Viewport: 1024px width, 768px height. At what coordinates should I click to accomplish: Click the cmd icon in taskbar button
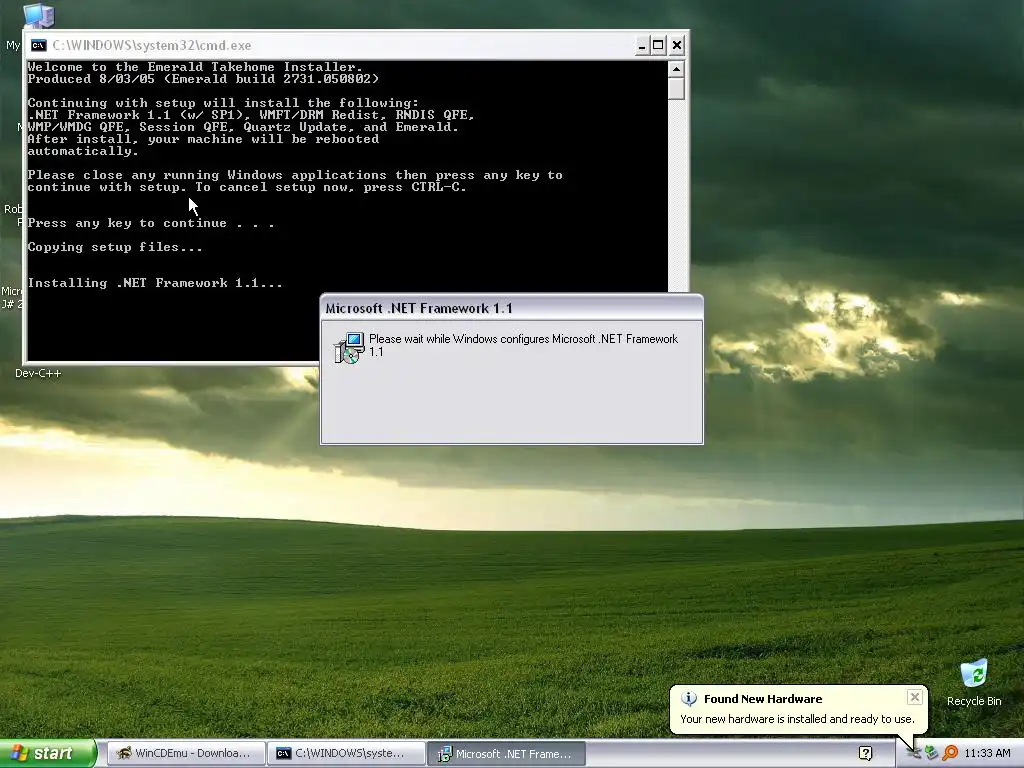point(283,754)
